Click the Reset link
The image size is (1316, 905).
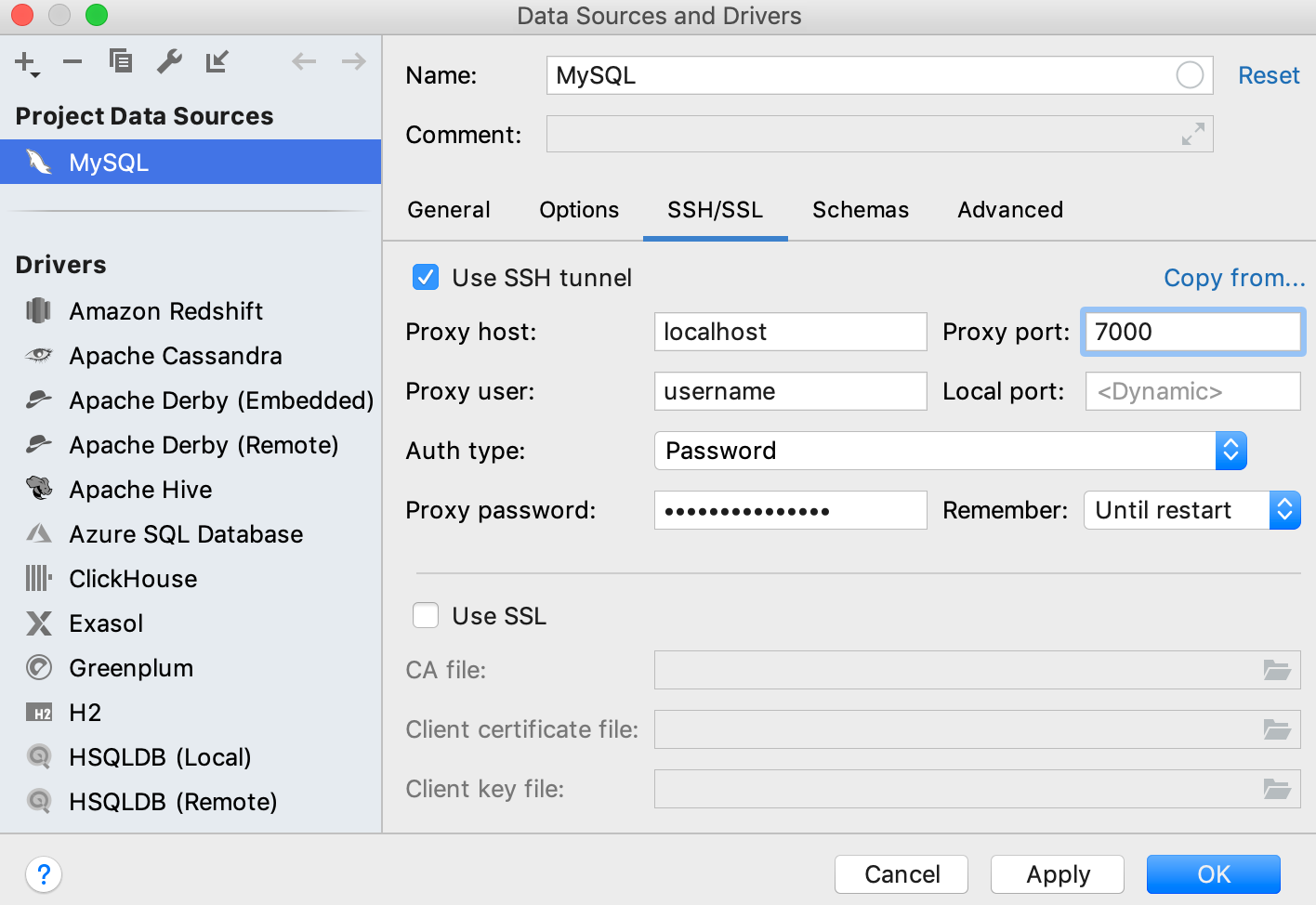[x=1269, y=75]
